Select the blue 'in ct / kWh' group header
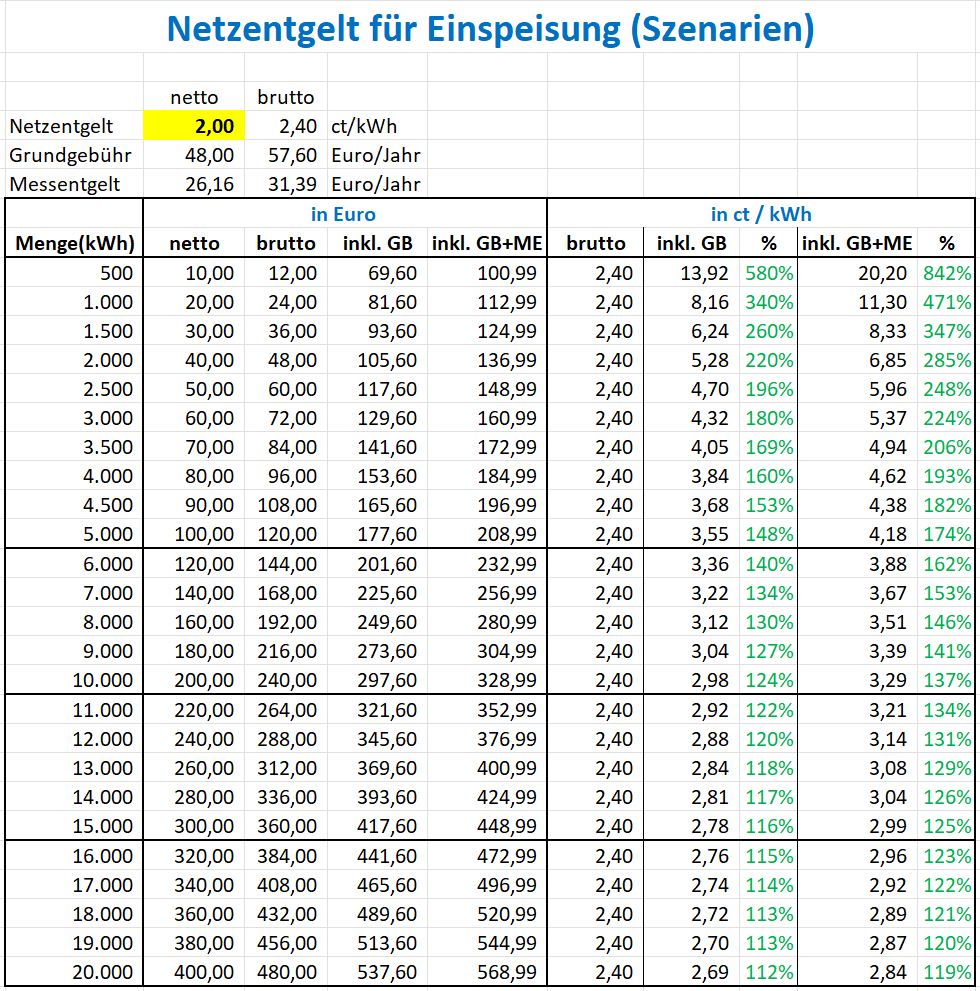This screenshot has height=991, width=980. pyautogui.click(x=761, y=214)
